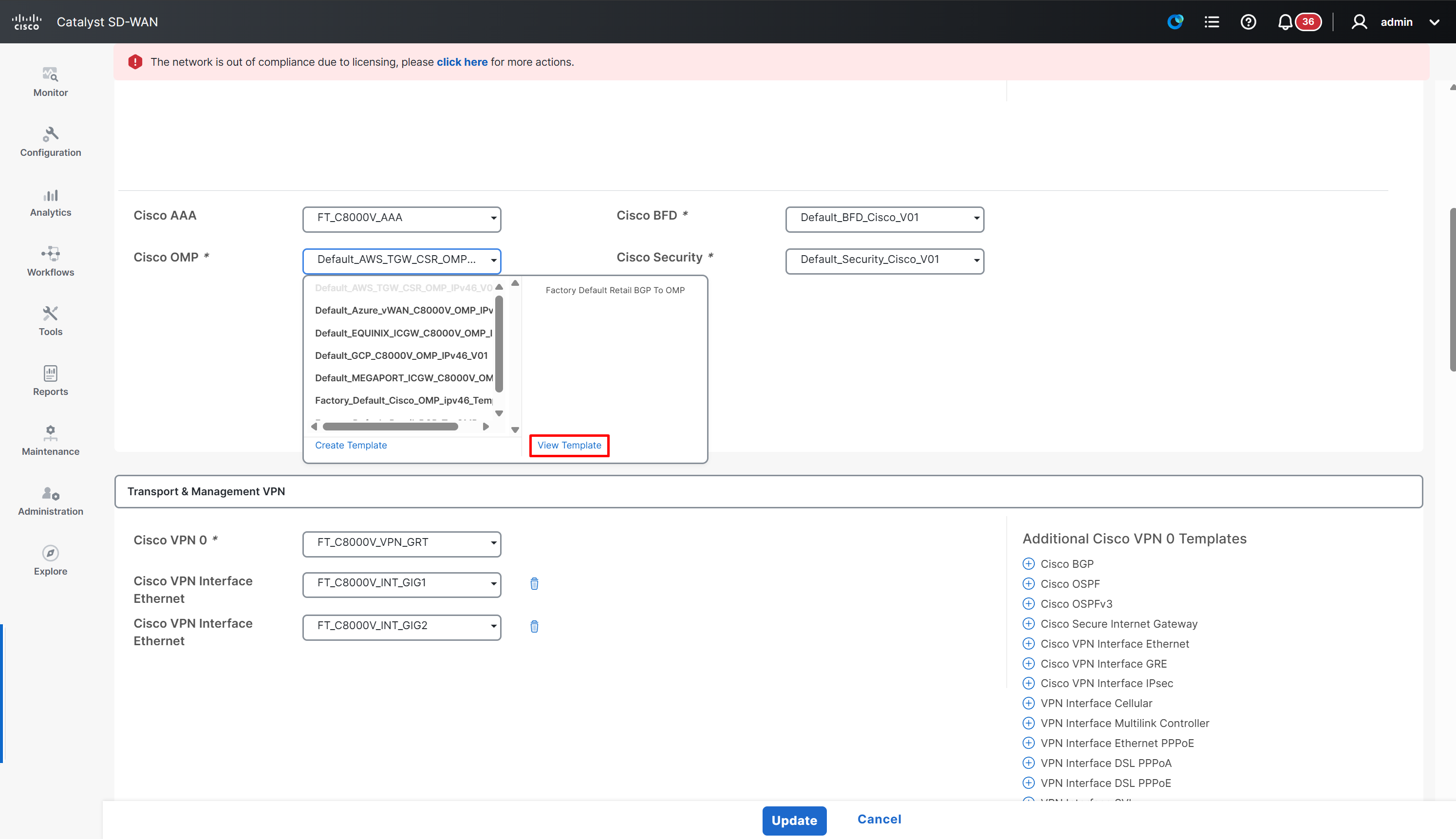Open the Tools section in sidebar
Image resolution: width=1456 pixels, height=839 pixels.
point(51,321)
